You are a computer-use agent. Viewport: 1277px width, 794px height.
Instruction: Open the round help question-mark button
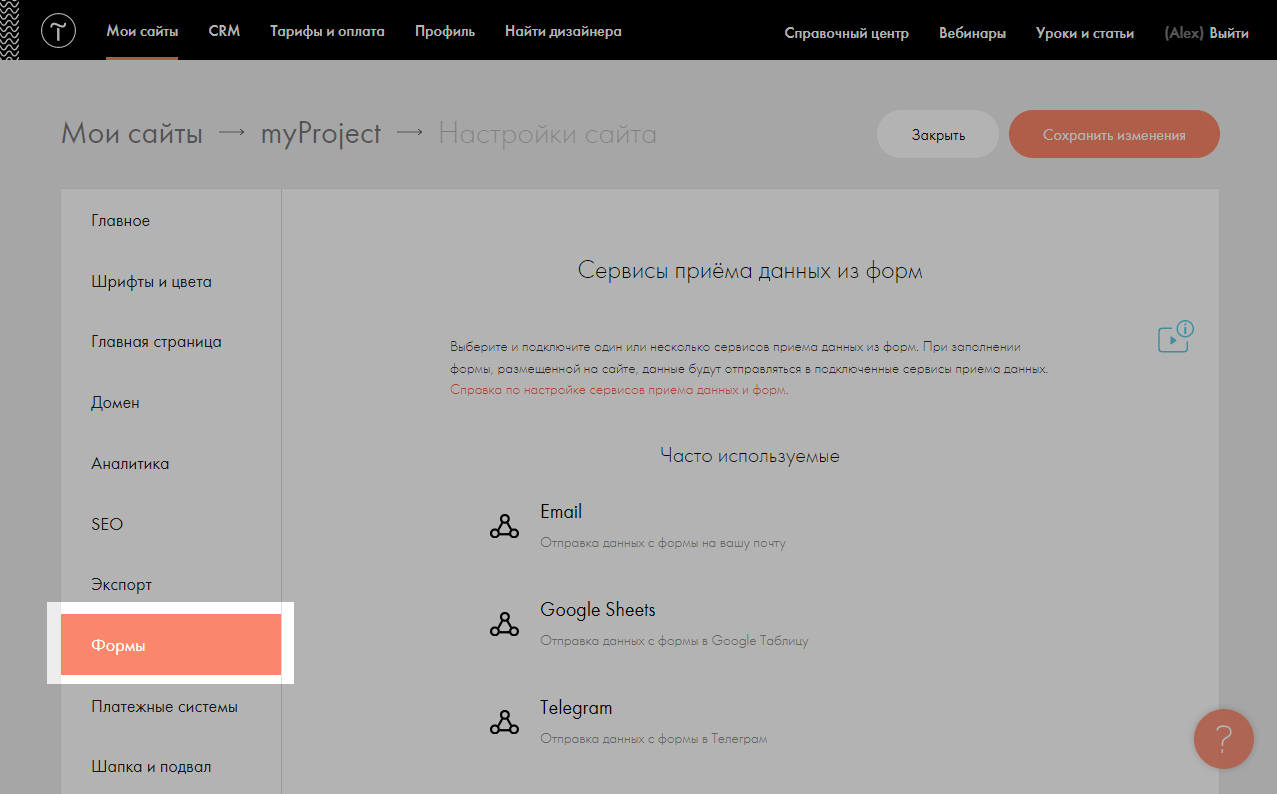click(x=1223, y=739)
